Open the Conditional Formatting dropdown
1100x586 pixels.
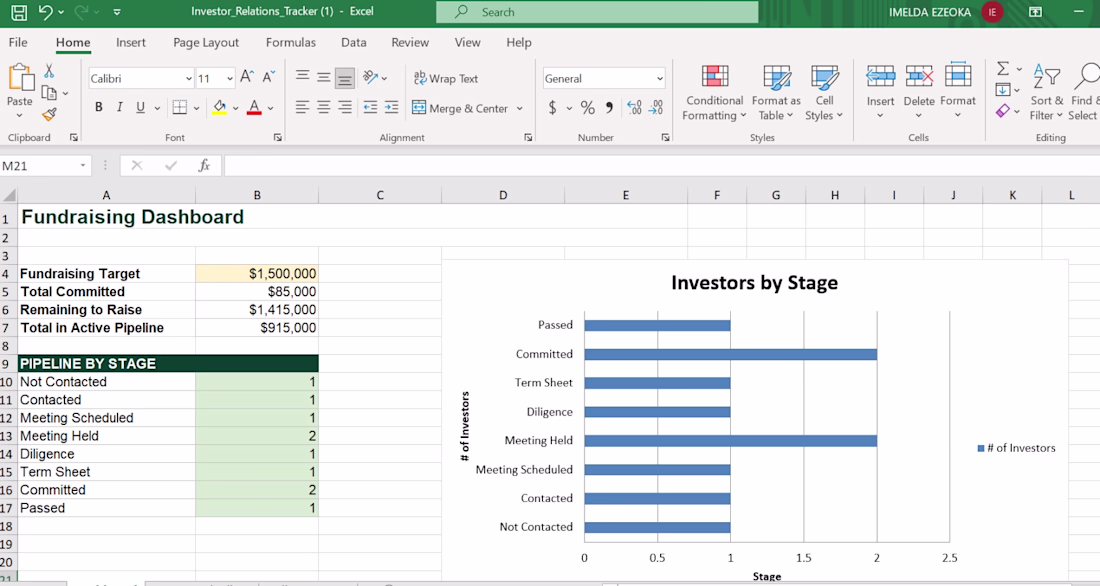pyautogui.click(x=714, y=93)
